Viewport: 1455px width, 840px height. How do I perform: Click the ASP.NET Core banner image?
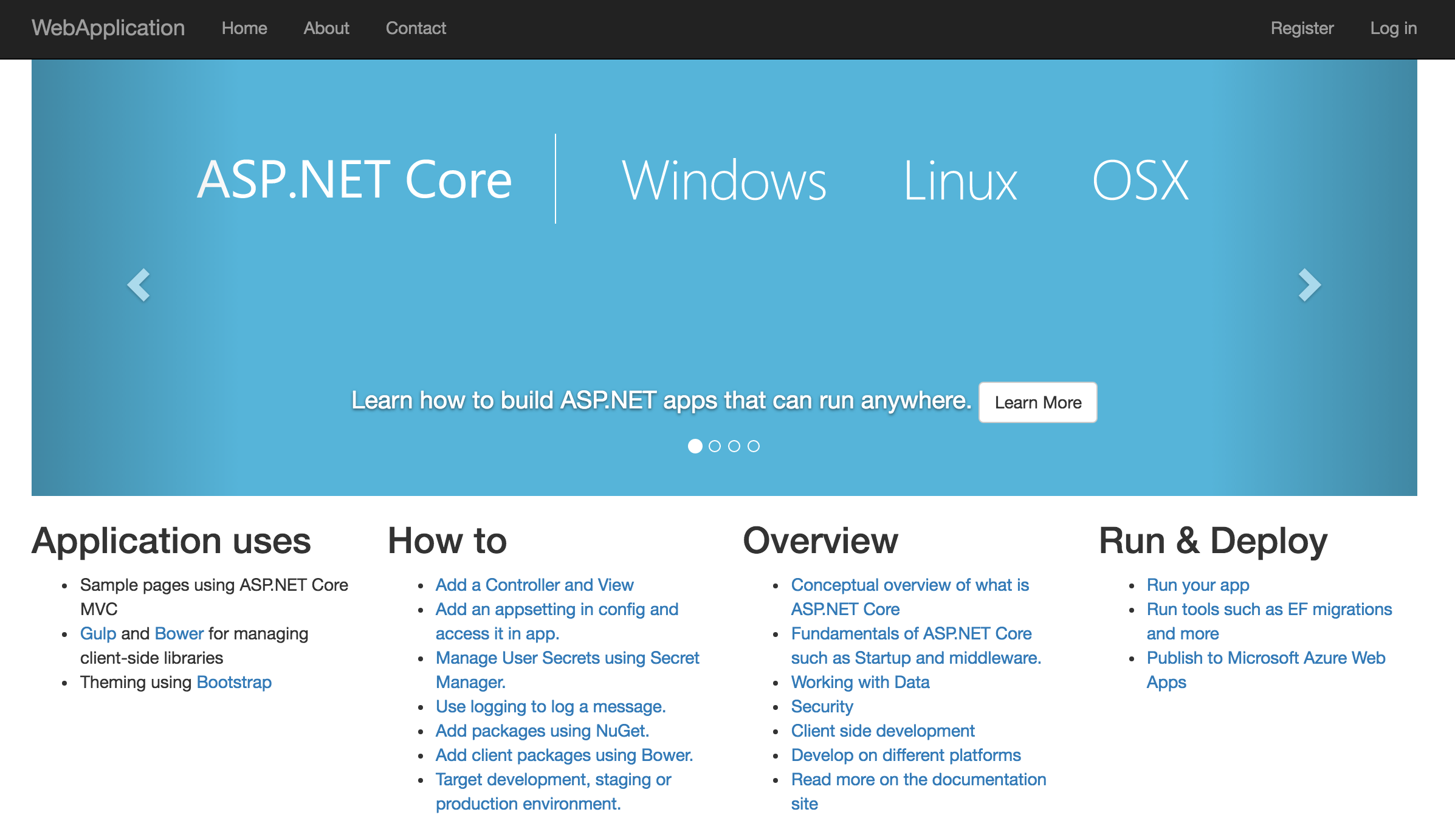[x=693, y=180]
